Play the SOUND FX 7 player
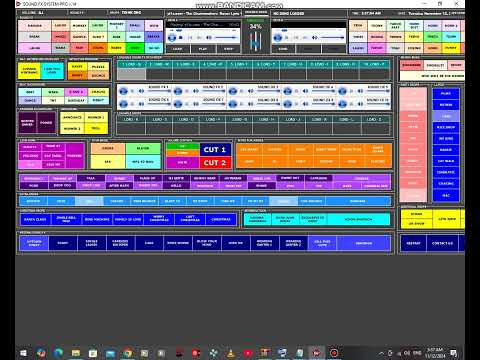 point(178,104)
